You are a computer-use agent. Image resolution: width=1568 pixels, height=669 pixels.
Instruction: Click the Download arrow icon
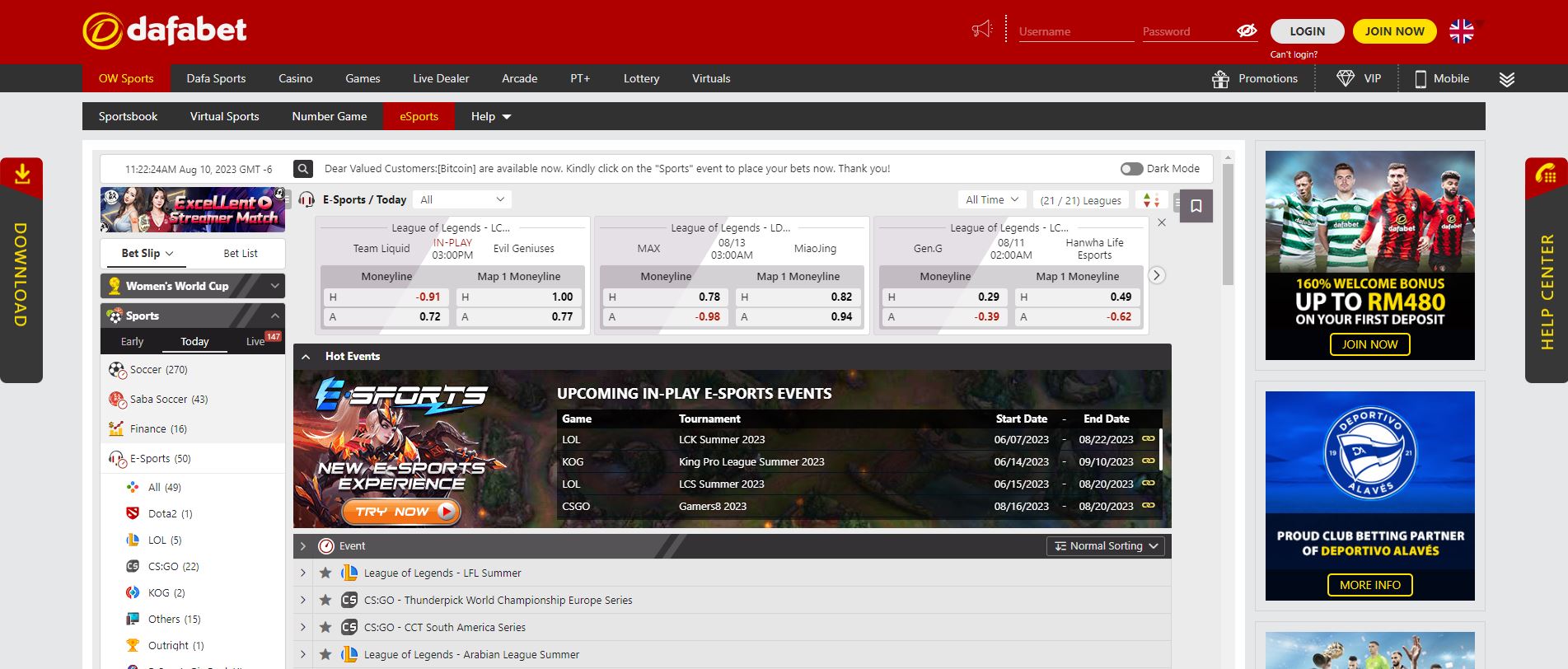click(22, 174)
